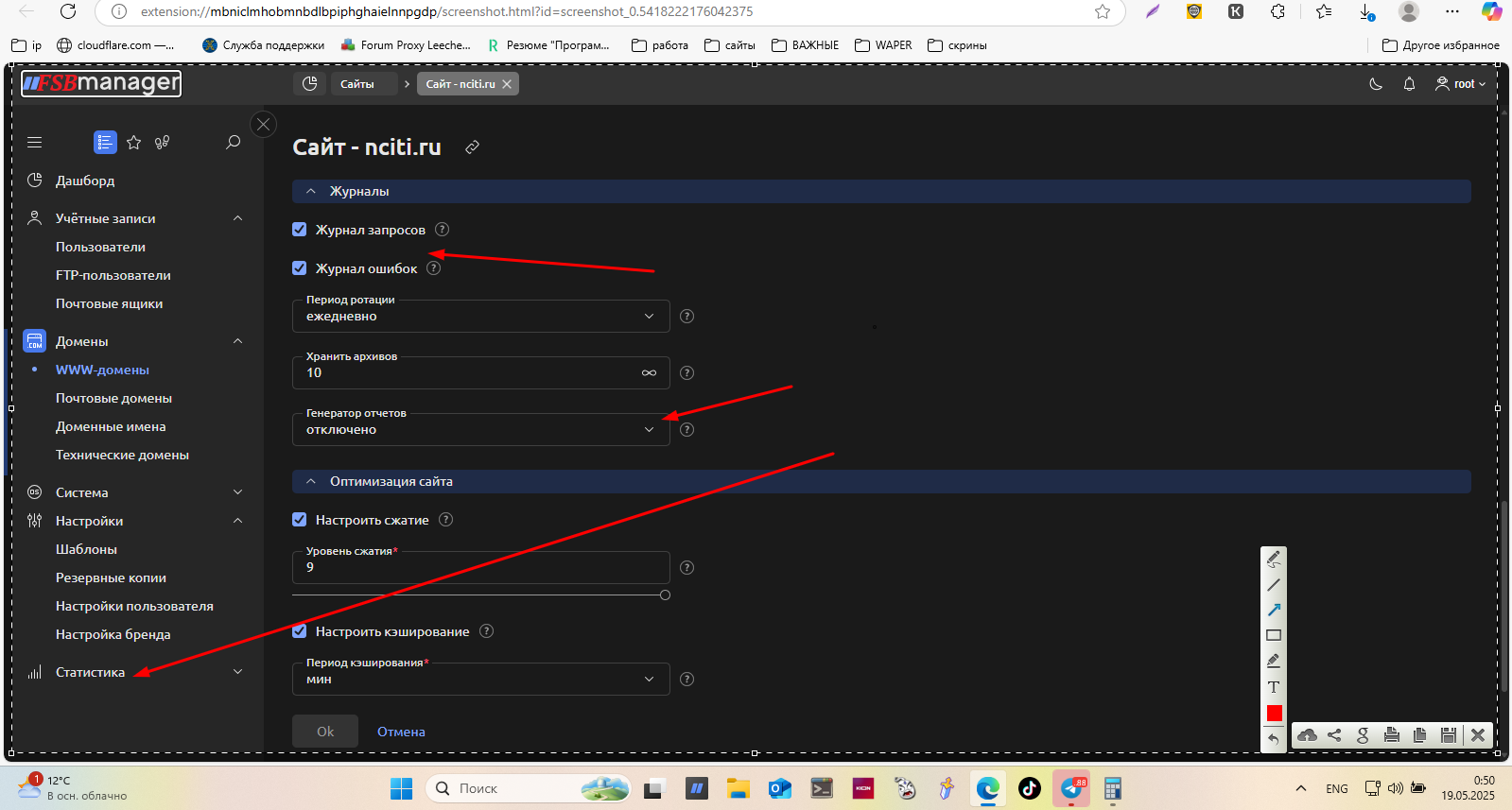Switch to the Сайты breadcrumb tab

pyautogui.click(x=356, y=84)
